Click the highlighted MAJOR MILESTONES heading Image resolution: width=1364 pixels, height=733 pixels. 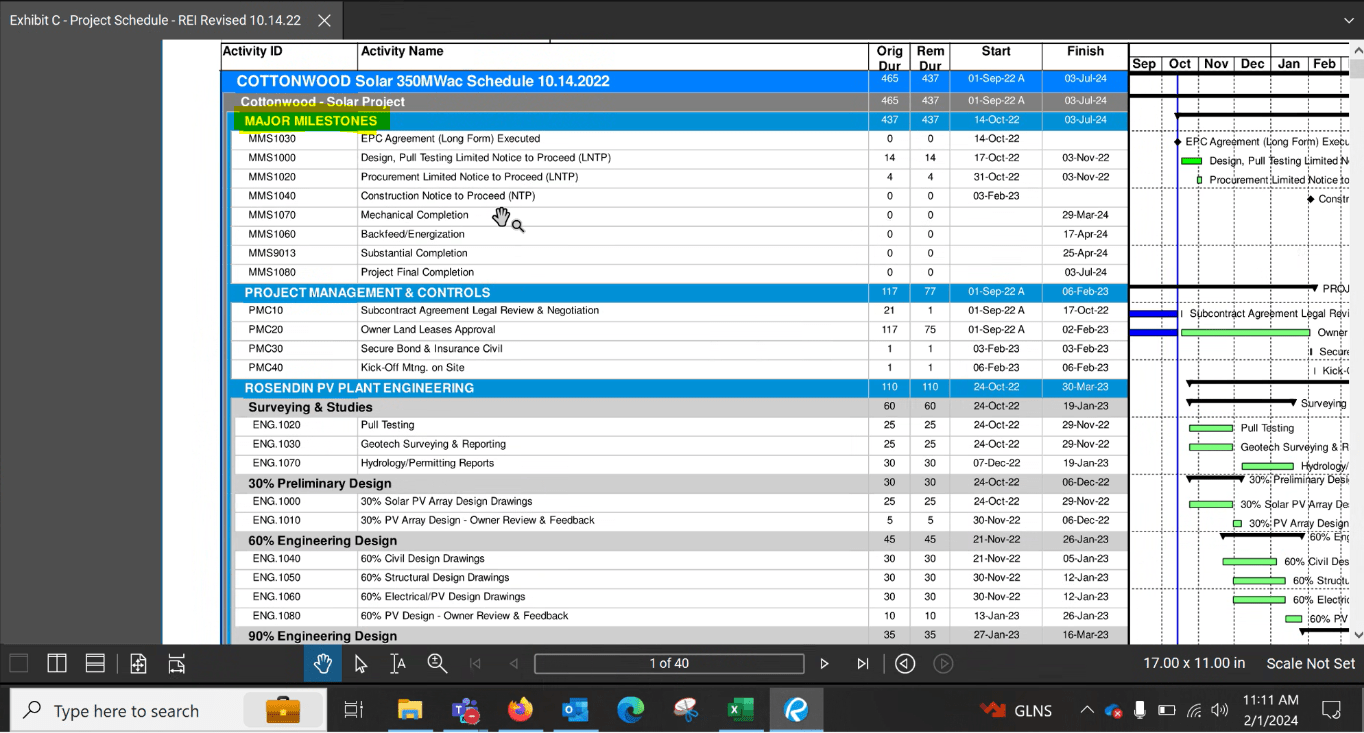(311, 121)
